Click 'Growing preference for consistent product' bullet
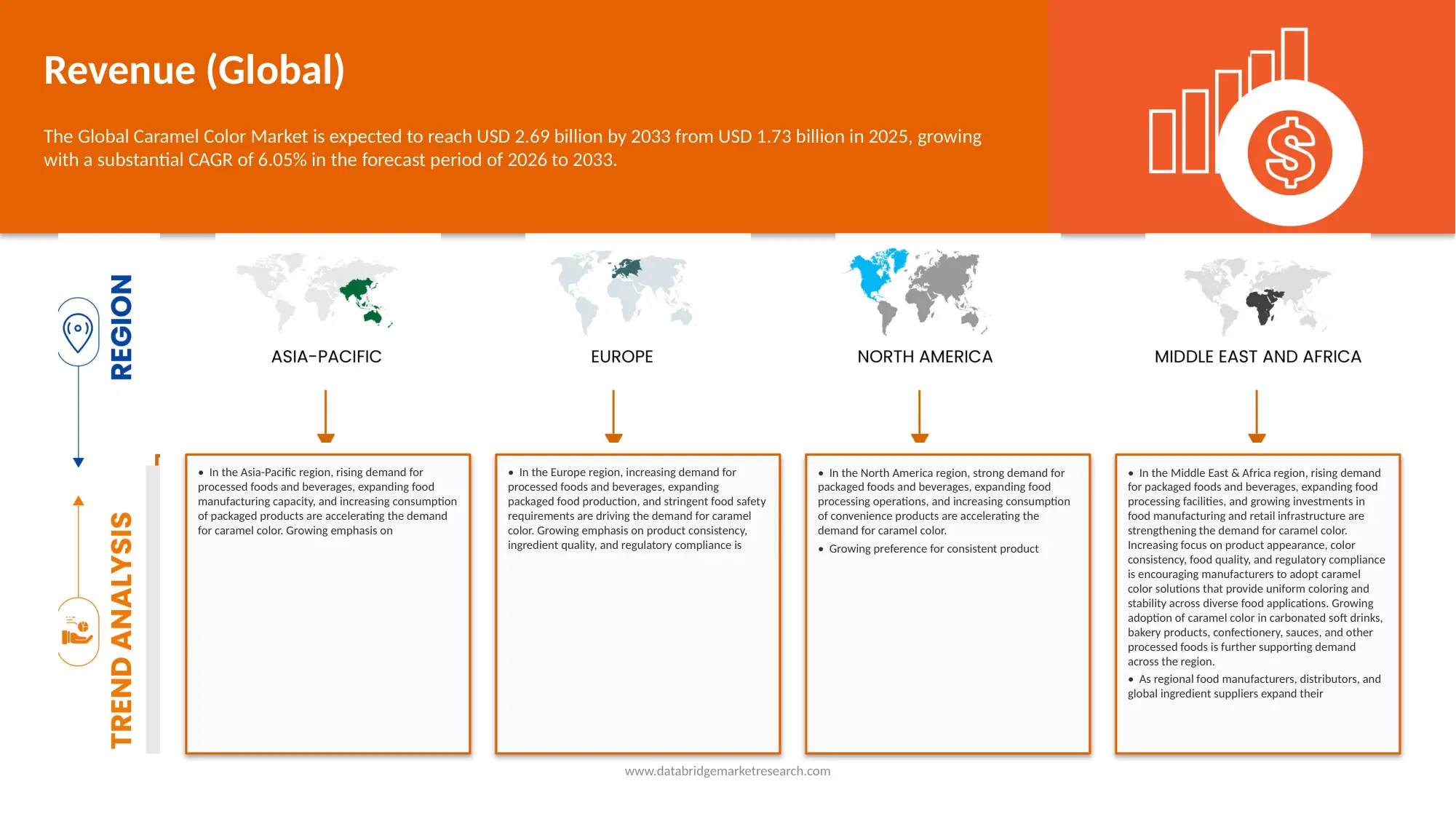The width and height of the screenshot is (1456, 819). coord(928,549)
